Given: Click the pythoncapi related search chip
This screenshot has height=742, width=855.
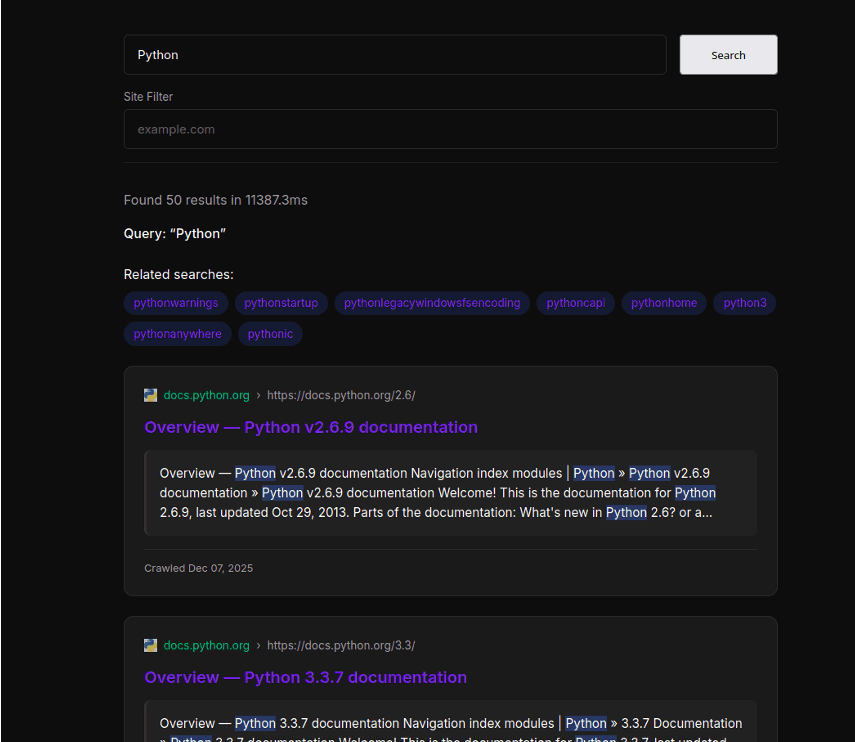Looking at the screenshot, I should click(x=575, y=303).
